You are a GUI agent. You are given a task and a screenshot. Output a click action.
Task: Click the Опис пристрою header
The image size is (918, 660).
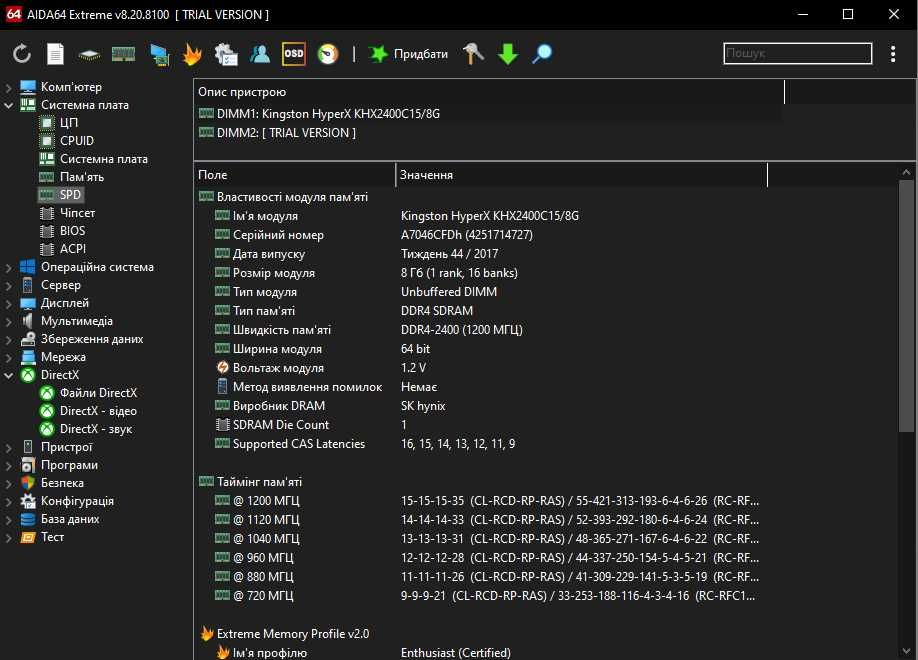tap(488, 92)
